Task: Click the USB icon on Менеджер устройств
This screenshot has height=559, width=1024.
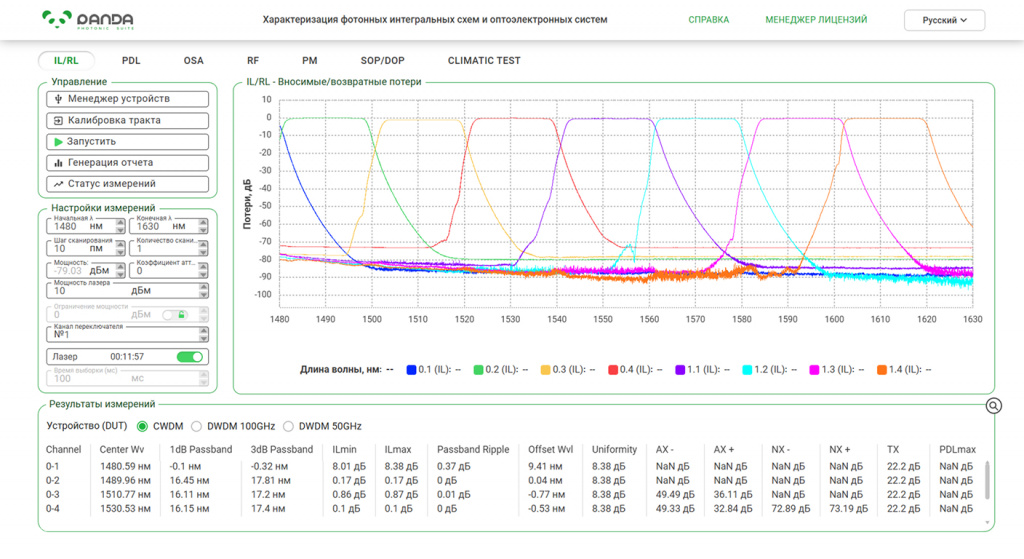Action: [58, 99]
